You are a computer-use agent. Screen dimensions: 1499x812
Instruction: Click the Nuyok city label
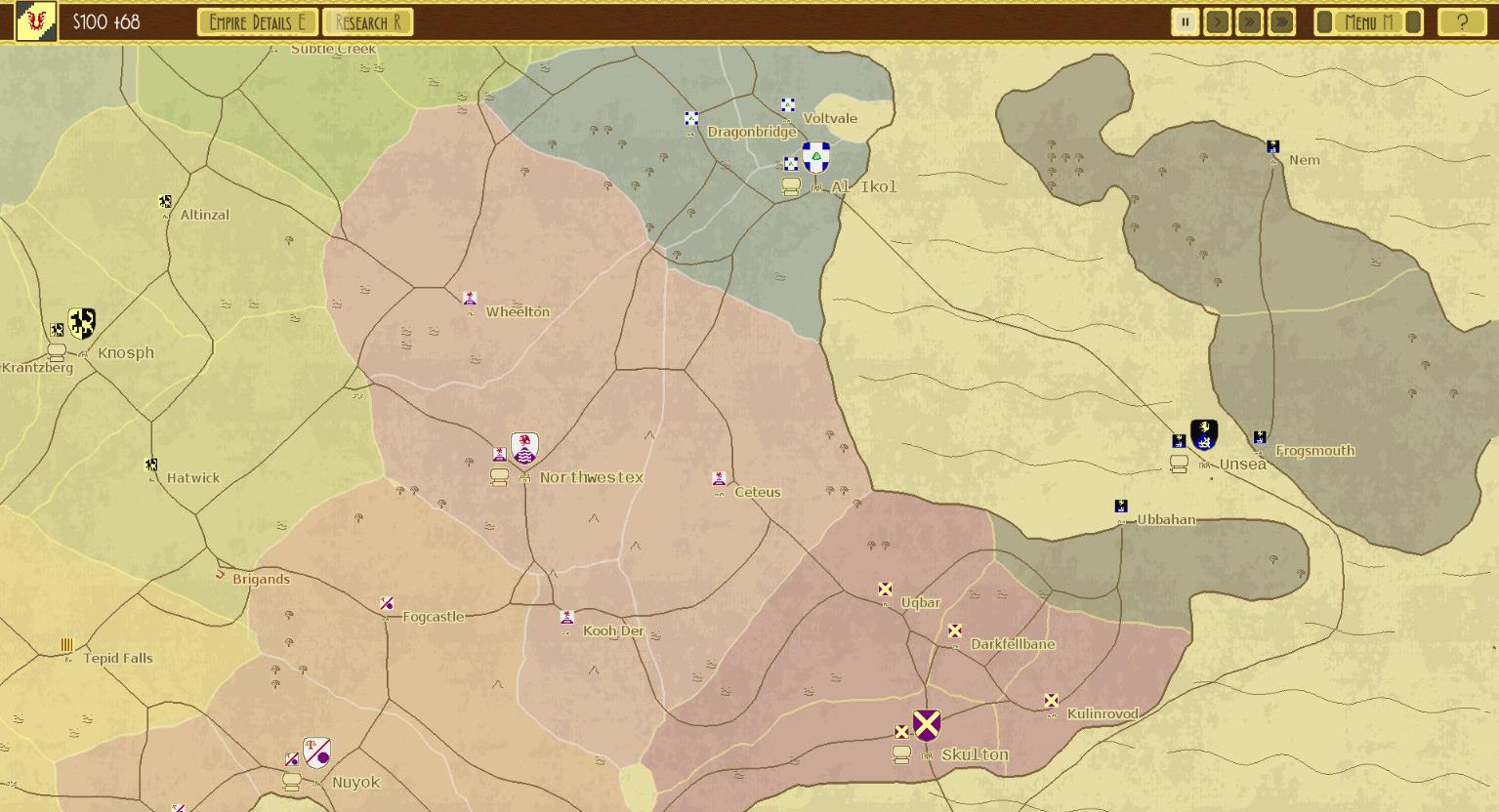click(x=356, y=782)
